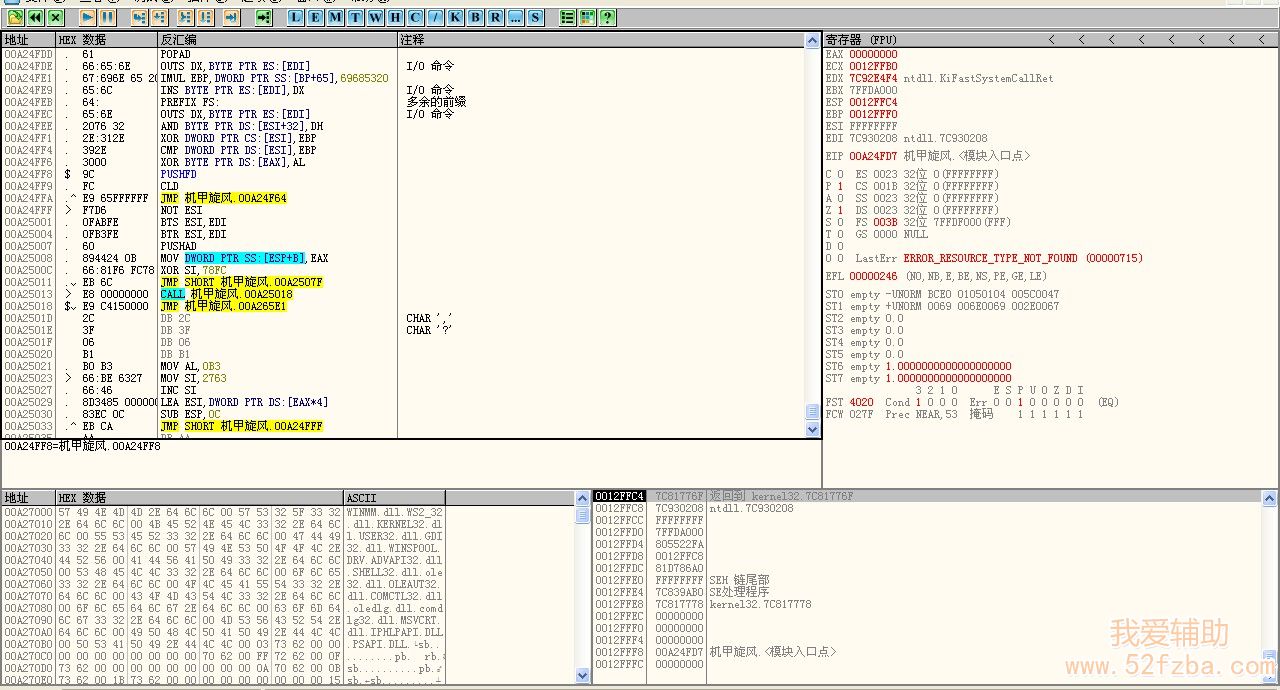Open the Log window with L button
This screenshot has height=690, width=1280.
296,17
